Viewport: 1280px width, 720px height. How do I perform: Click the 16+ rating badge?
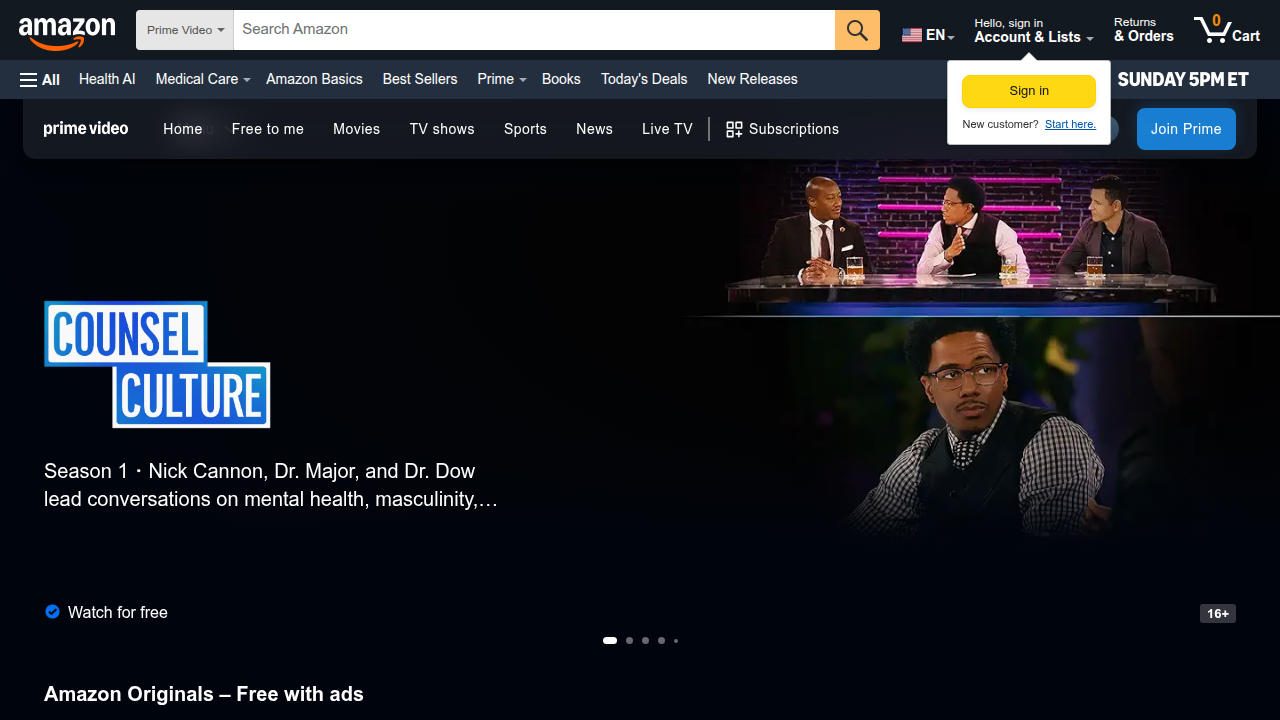click(1218, 613)
